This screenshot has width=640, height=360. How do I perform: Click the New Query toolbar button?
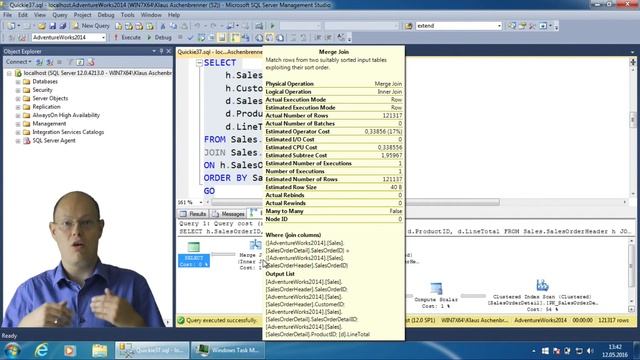[x=91, y=26]
